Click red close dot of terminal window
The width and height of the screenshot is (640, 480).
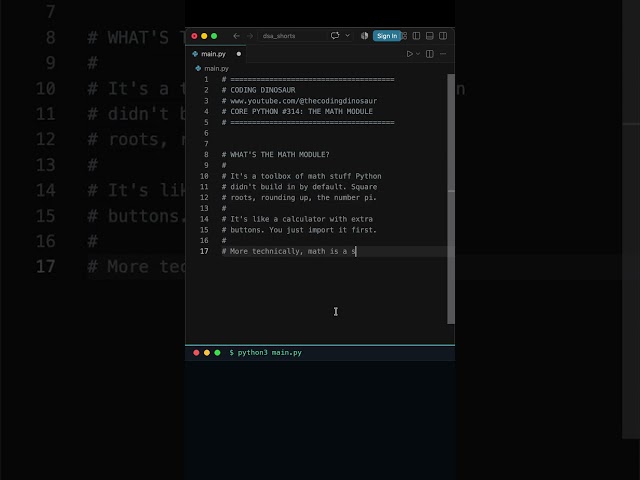(196, 353)
